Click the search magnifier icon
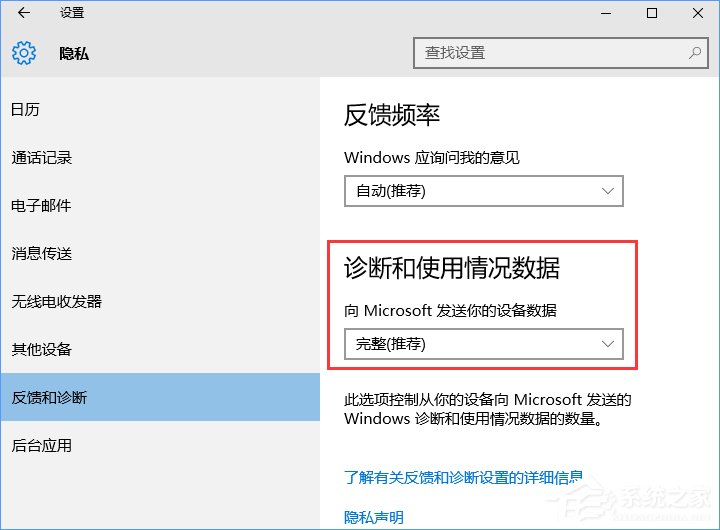720x530 pixels. [x=694, y=53]
